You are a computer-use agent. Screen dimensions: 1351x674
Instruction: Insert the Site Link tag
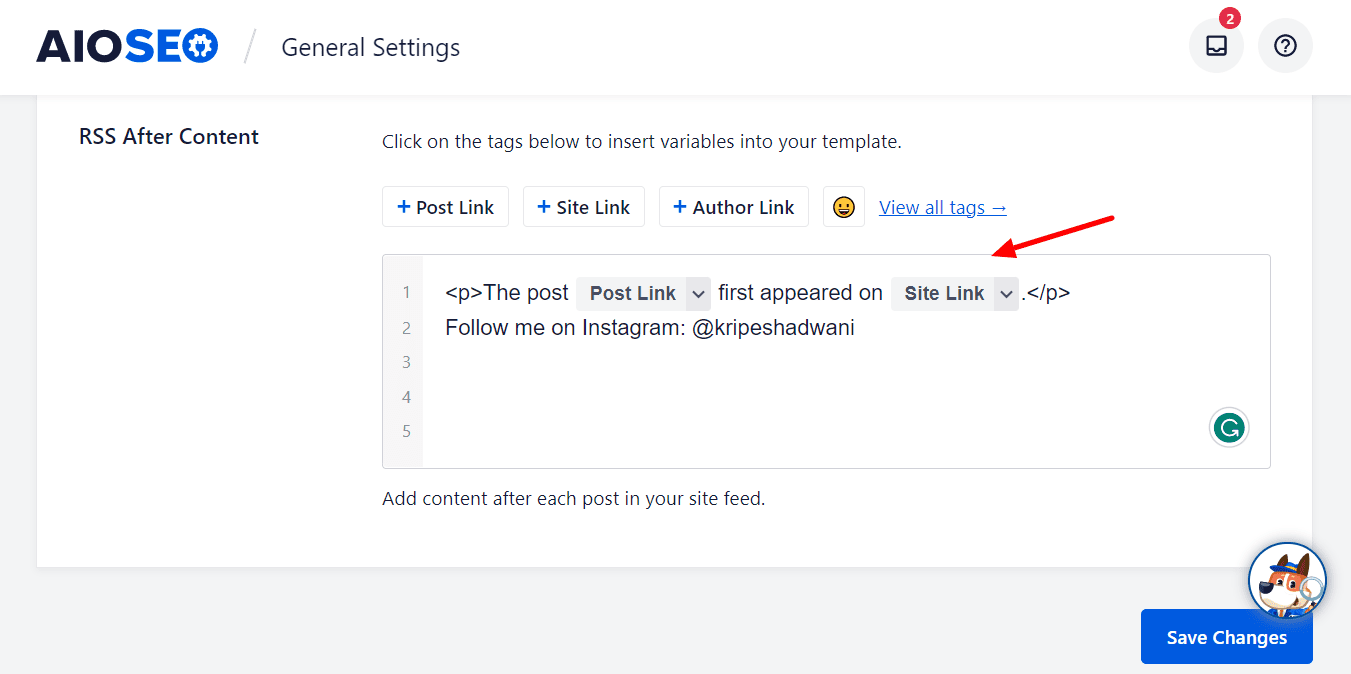(584, 207)
